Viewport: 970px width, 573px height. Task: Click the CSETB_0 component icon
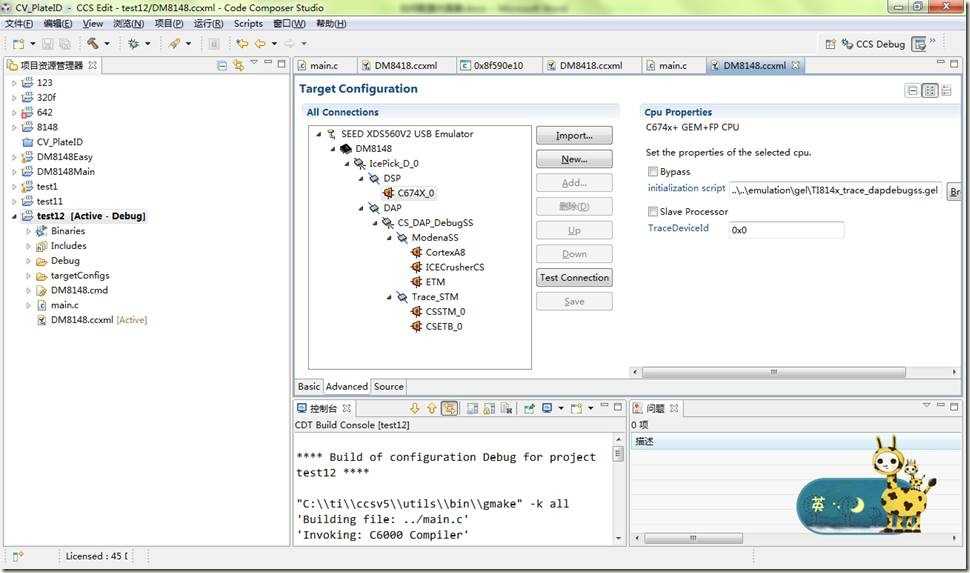point(416,327)
